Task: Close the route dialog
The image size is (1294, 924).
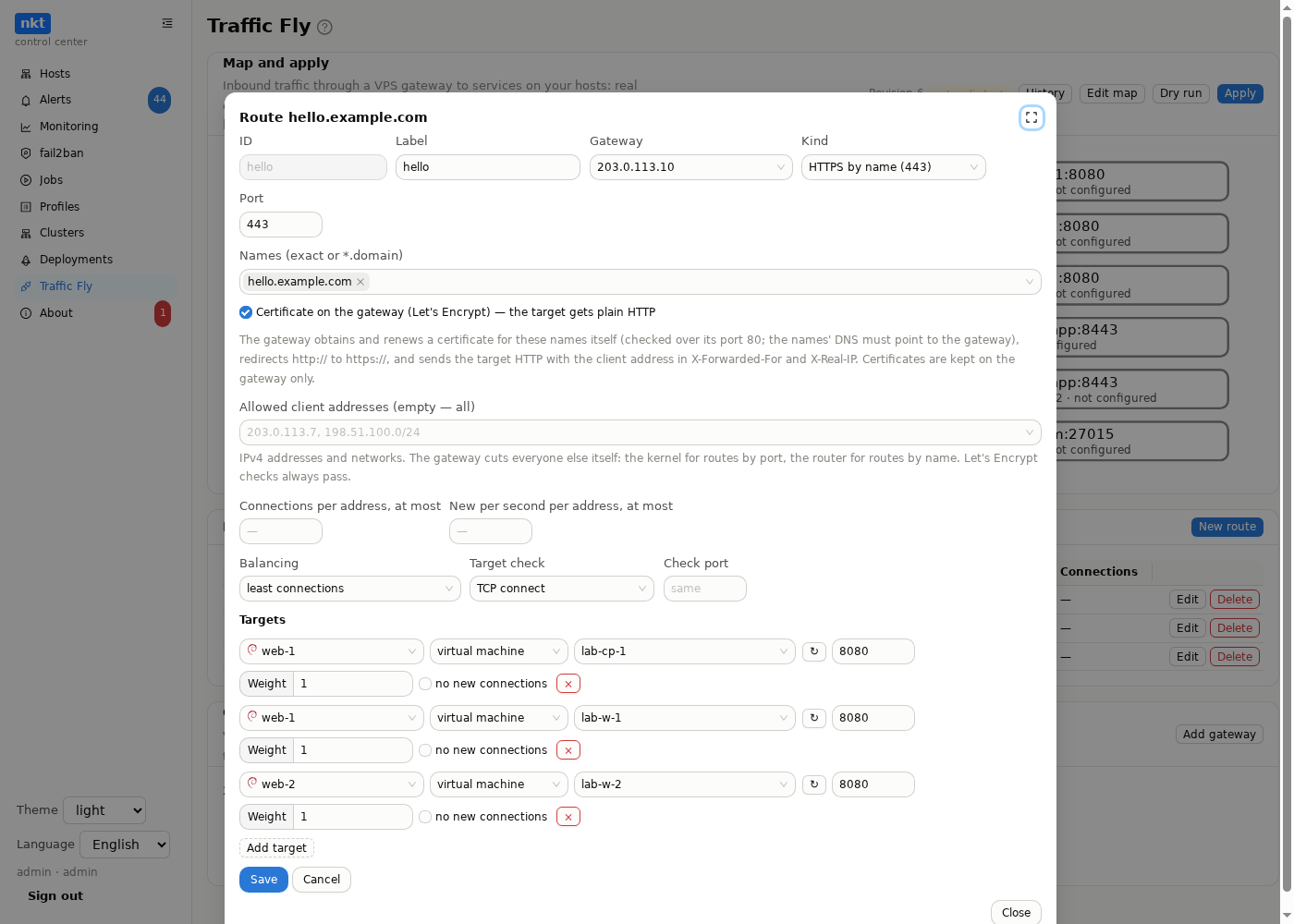Action: (1016, 912)
